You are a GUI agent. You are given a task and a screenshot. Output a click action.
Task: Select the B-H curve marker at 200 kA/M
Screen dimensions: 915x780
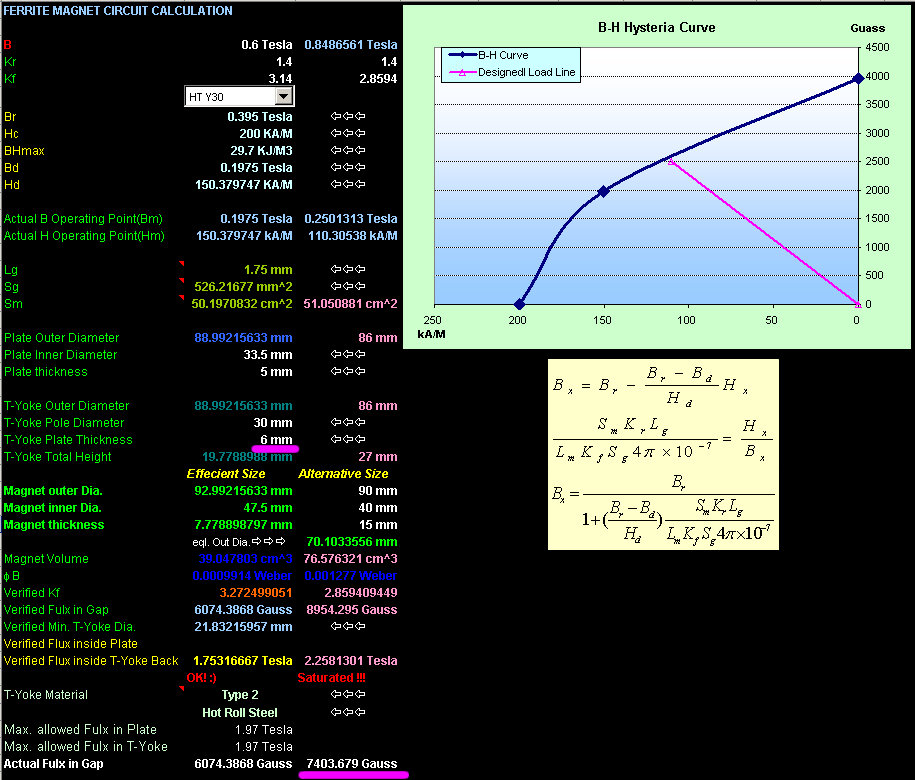click(518, 304)
